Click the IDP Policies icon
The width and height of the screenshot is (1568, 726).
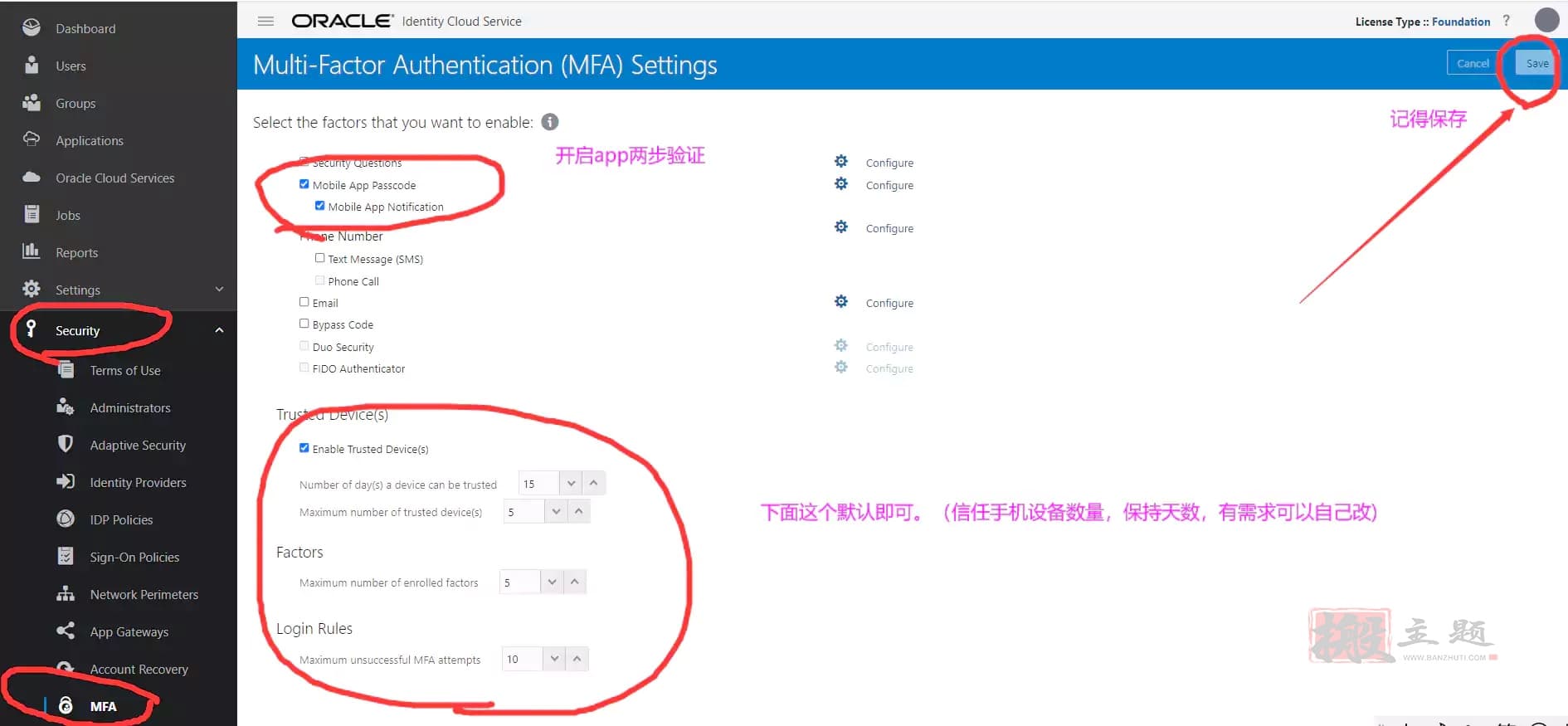(x=66, y=519)
